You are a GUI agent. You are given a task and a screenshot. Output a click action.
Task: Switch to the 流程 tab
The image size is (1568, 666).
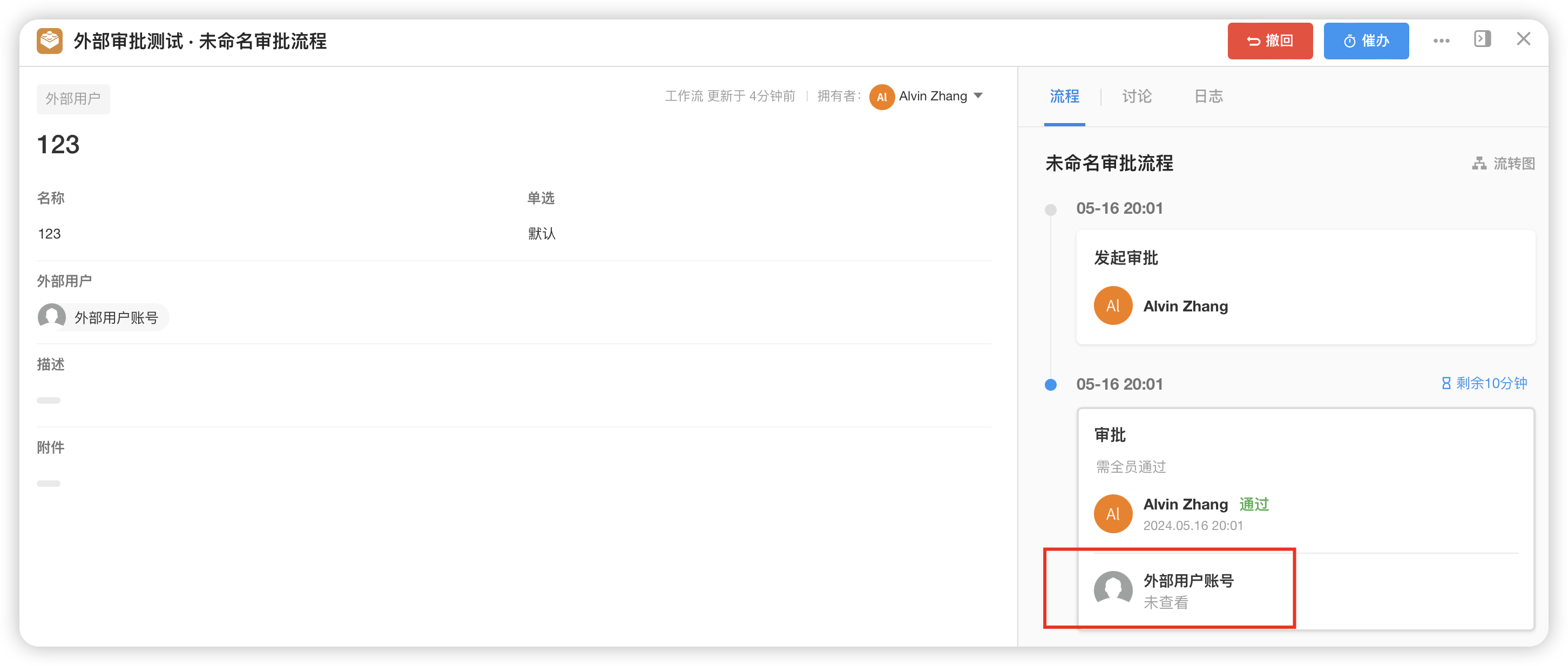tap(1064, 96)
